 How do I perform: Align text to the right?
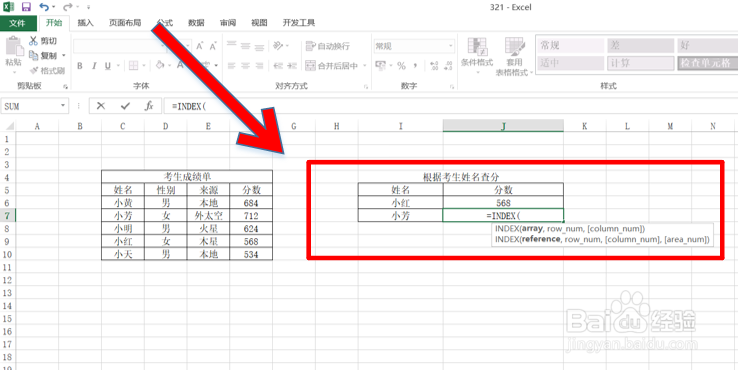point(259,66)
